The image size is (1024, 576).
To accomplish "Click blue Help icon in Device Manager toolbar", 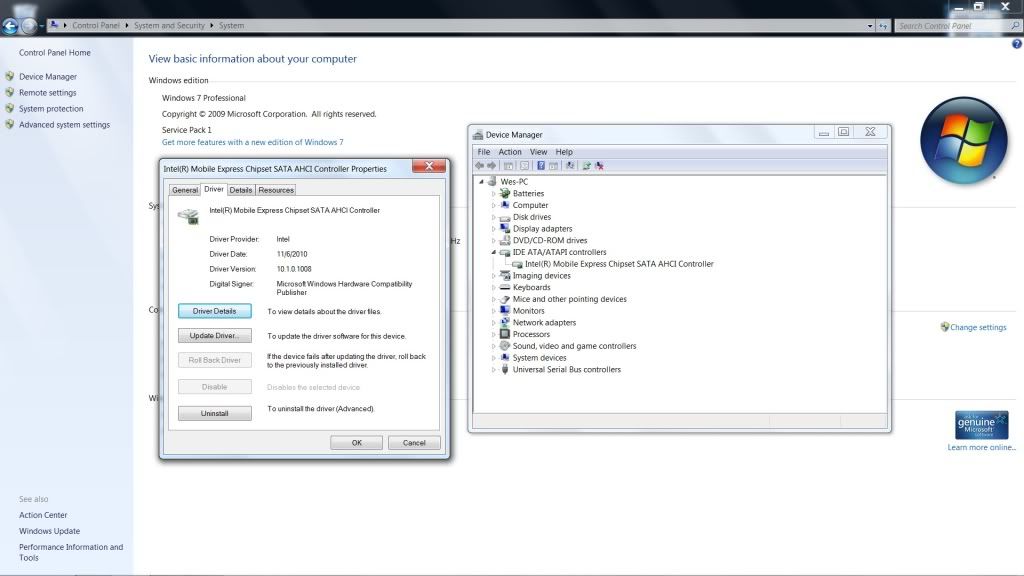I will click(541, 166).
